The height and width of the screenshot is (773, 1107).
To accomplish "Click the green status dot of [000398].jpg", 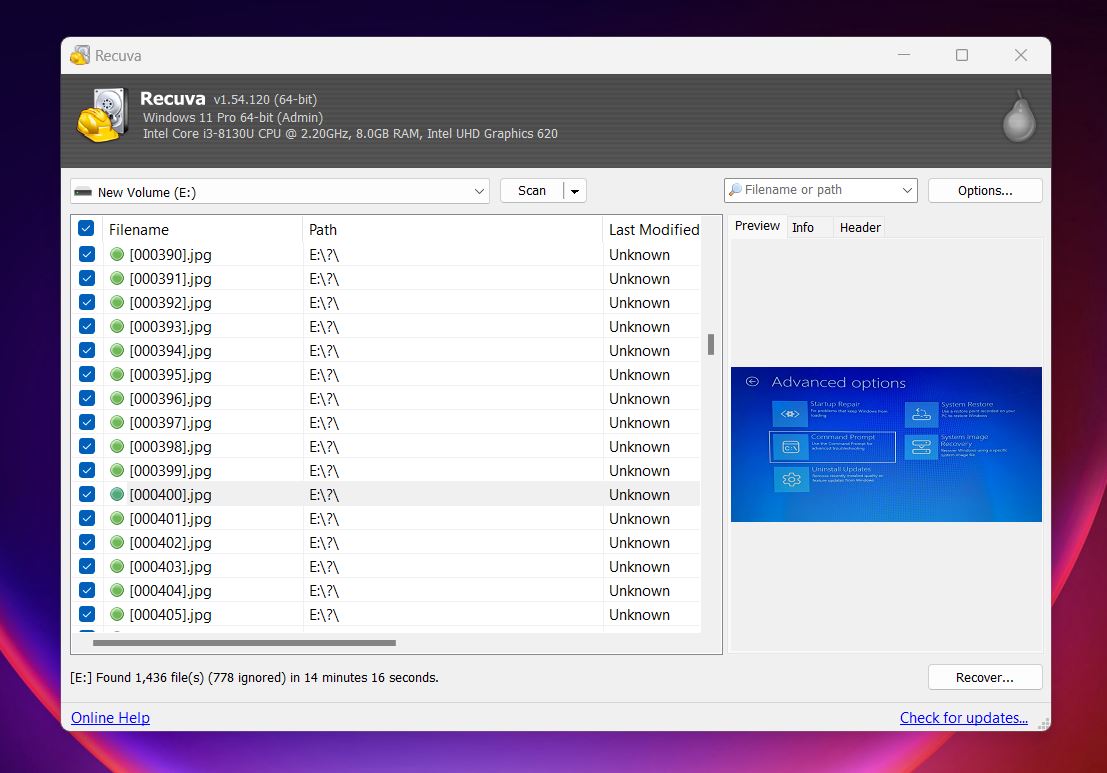I will point(117,446).
